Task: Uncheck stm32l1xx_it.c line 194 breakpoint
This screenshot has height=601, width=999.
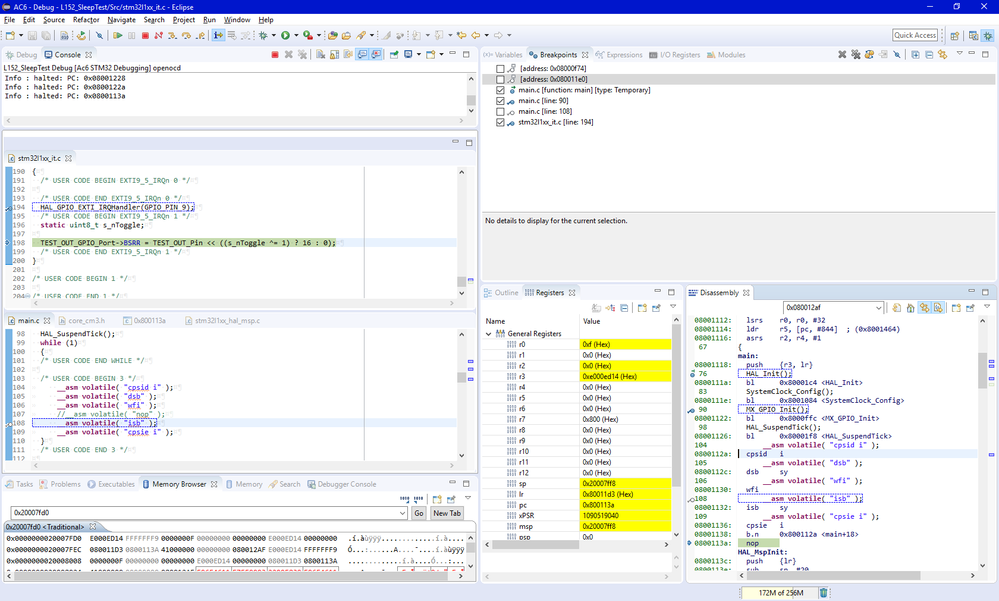Action: coord(500,122)
